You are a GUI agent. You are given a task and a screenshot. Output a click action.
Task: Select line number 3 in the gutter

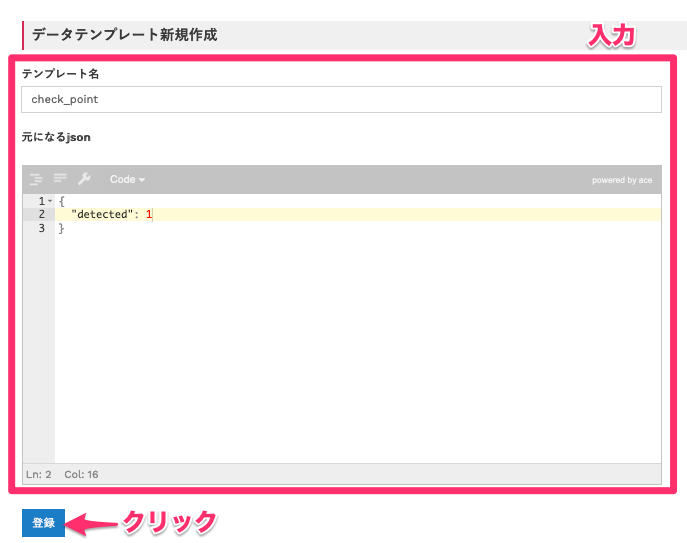[42, 228]
